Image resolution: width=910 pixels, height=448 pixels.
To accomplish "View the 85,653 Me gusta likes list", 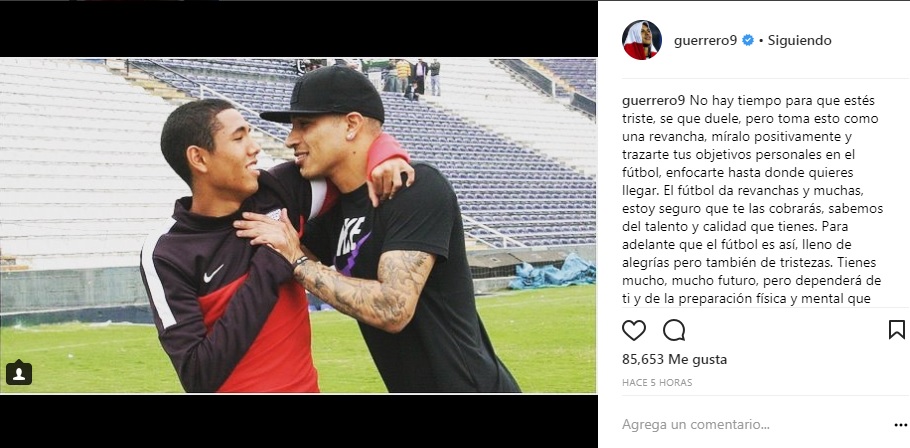I will (x=674, y=359).
